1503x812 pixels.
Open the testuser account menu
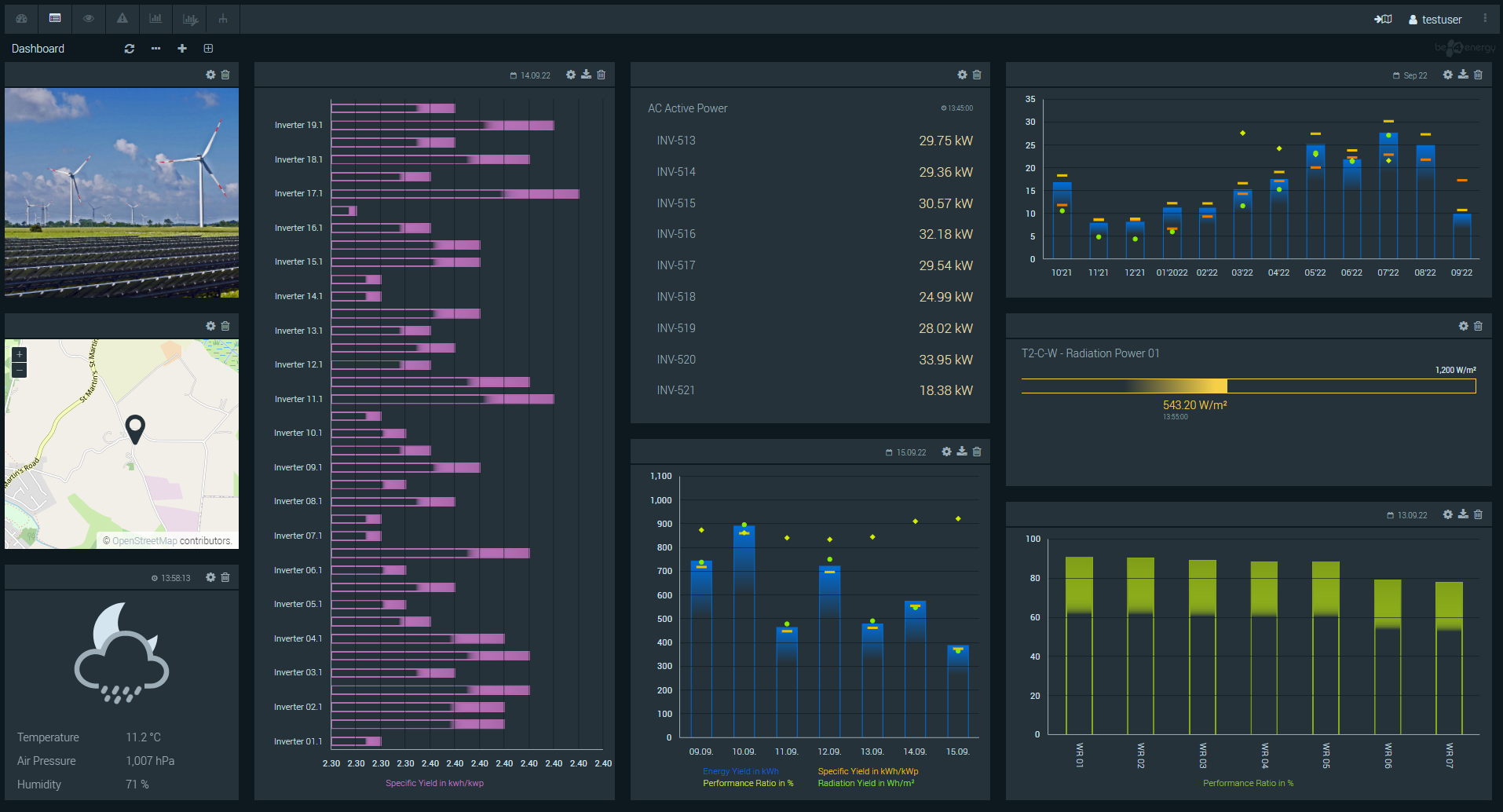click(x=1435, y=20)
